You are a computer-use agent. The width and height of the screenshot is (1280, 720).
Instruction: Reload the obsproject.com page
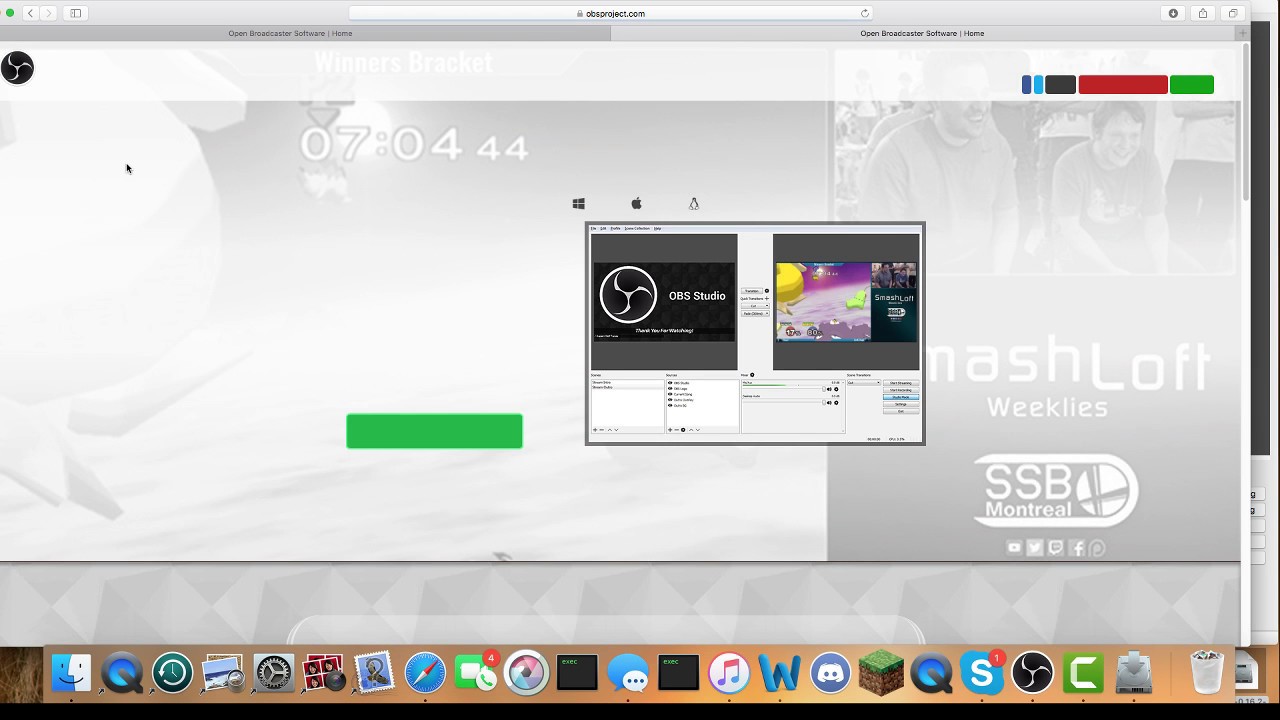[865, 13]
